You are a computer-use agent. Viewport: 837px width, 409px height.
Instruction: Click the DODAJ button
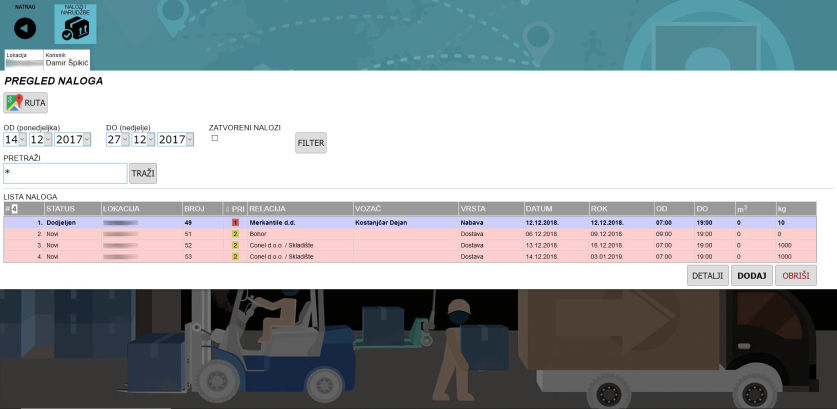click(753, 275)
